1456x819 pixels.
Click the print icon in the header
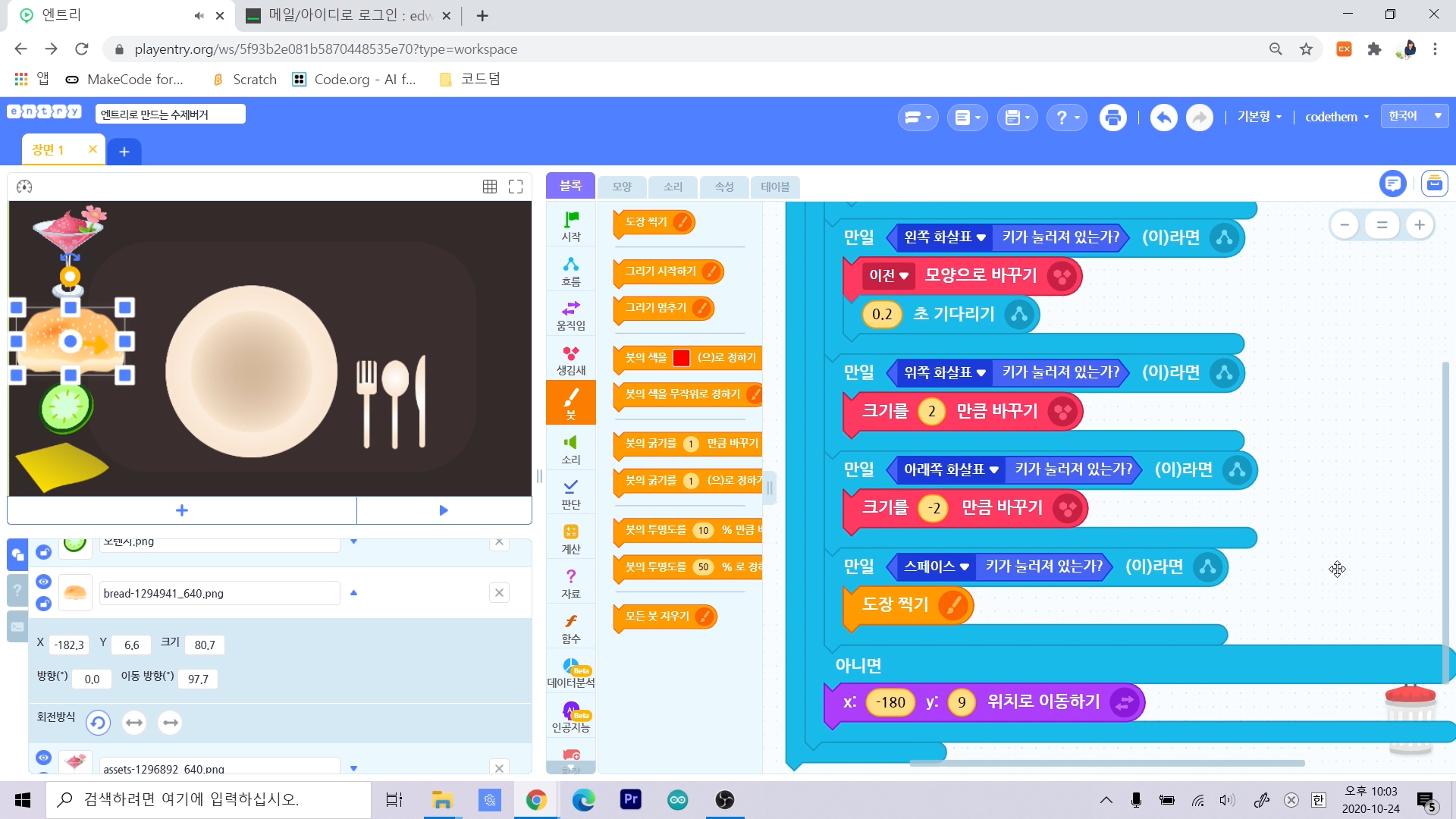click(1112, 118)
